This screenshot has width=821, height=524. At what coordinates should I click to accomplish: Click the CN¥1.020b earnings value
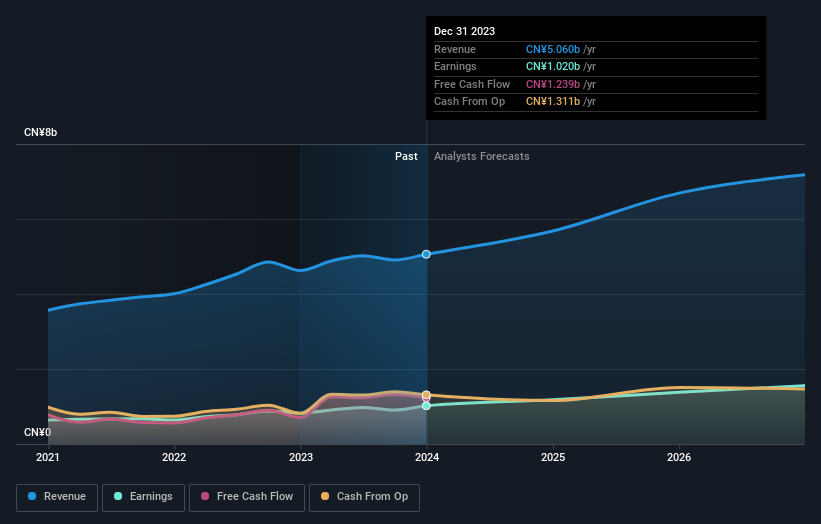tap(553, 66)
